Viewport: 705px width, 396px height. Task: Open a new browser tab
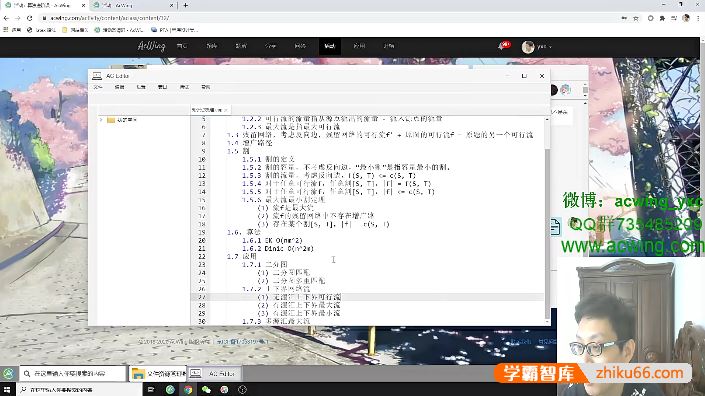click(x=185, y=5)
